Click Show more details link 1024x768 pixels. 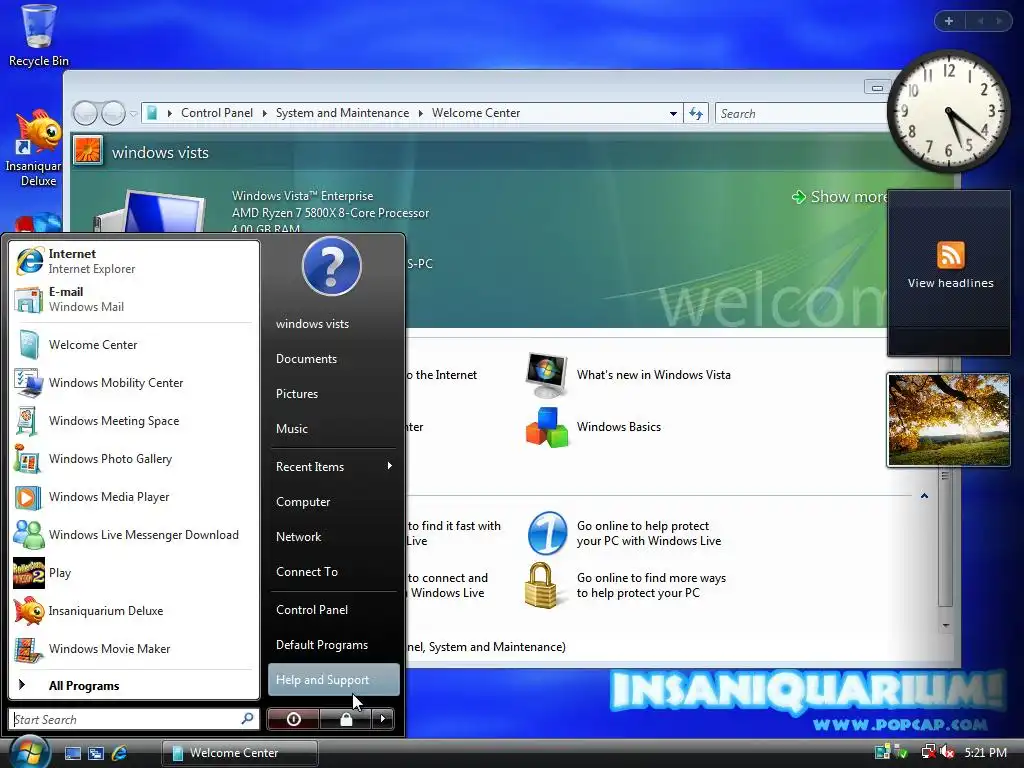pyautogui.click(x=839, y=197)
